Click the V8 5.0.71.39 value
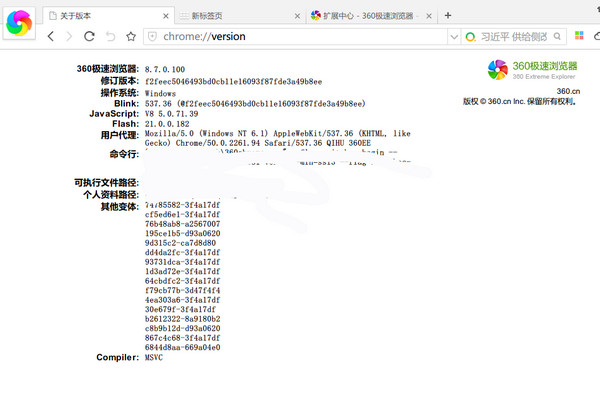600x420 pixels. pos(171,114)
